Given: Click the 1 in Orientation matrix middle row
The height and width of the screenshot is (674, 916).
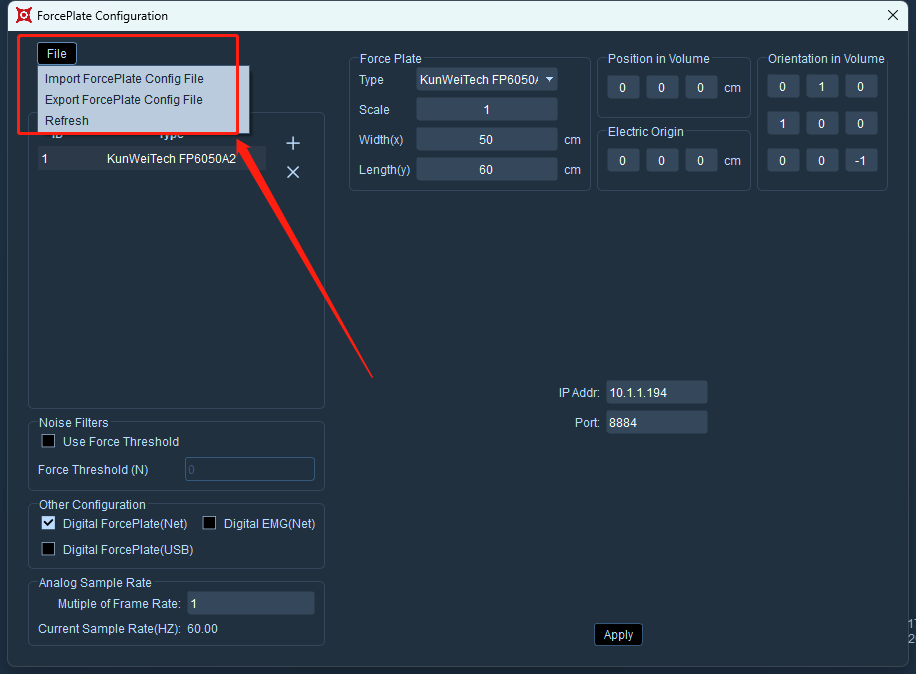Looking at the screenshot, I should pos(783,123).
